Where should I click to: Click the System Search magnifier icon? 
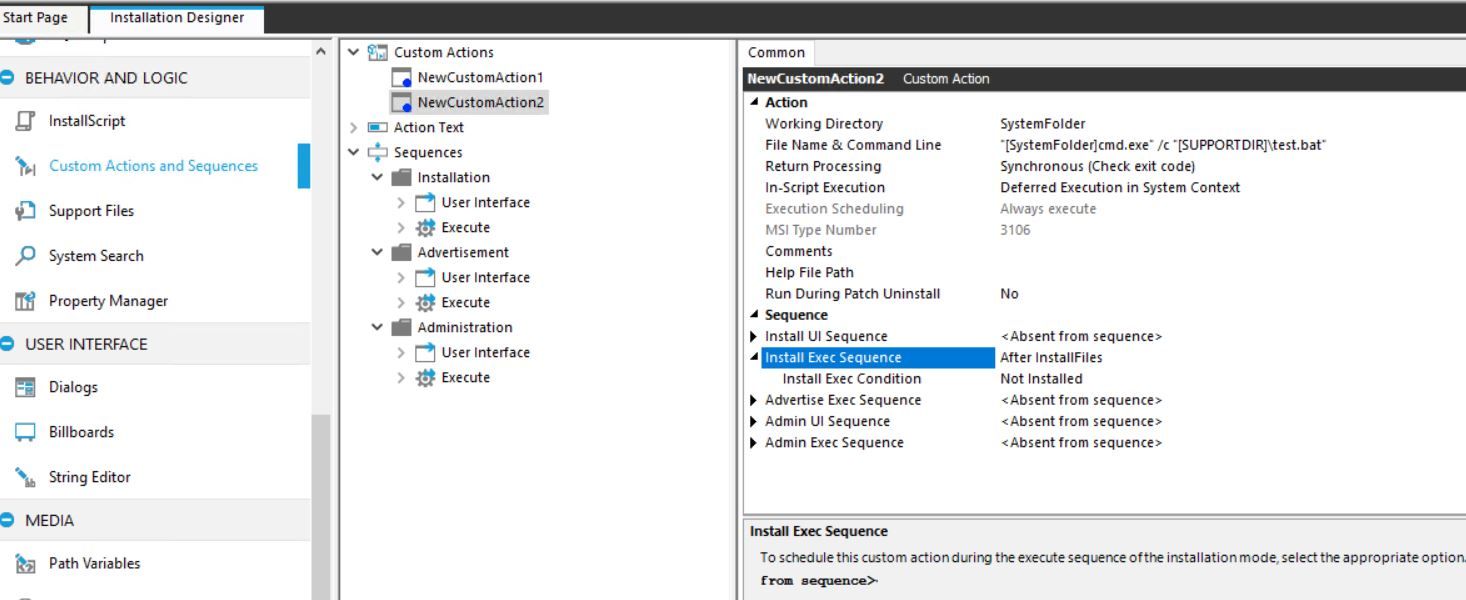26,256
